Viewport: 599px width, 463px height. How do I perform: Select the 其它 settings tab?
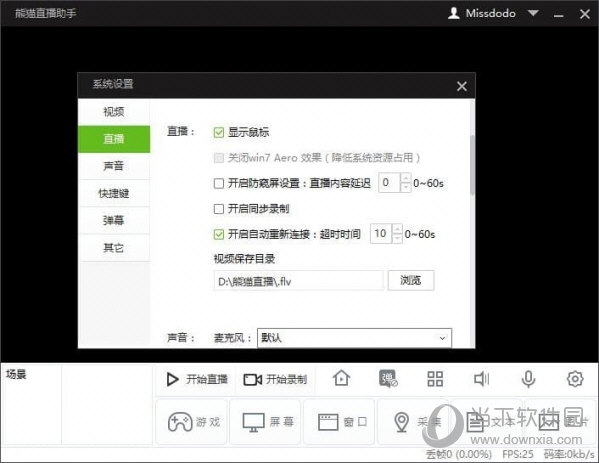114,248
